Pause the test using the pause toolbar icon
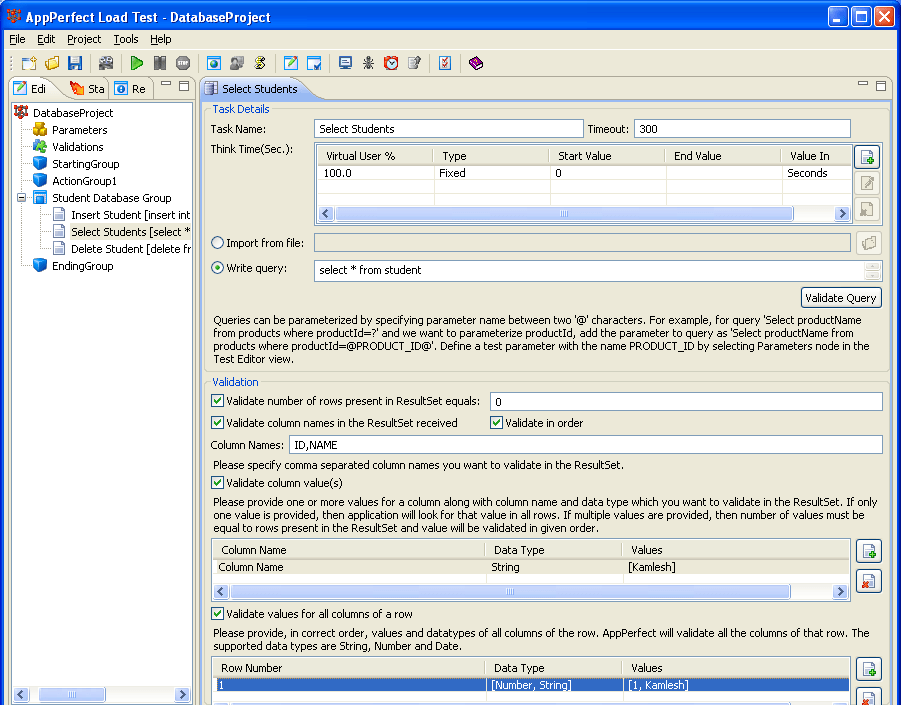 pyautogui.click(x=160, y=62)
